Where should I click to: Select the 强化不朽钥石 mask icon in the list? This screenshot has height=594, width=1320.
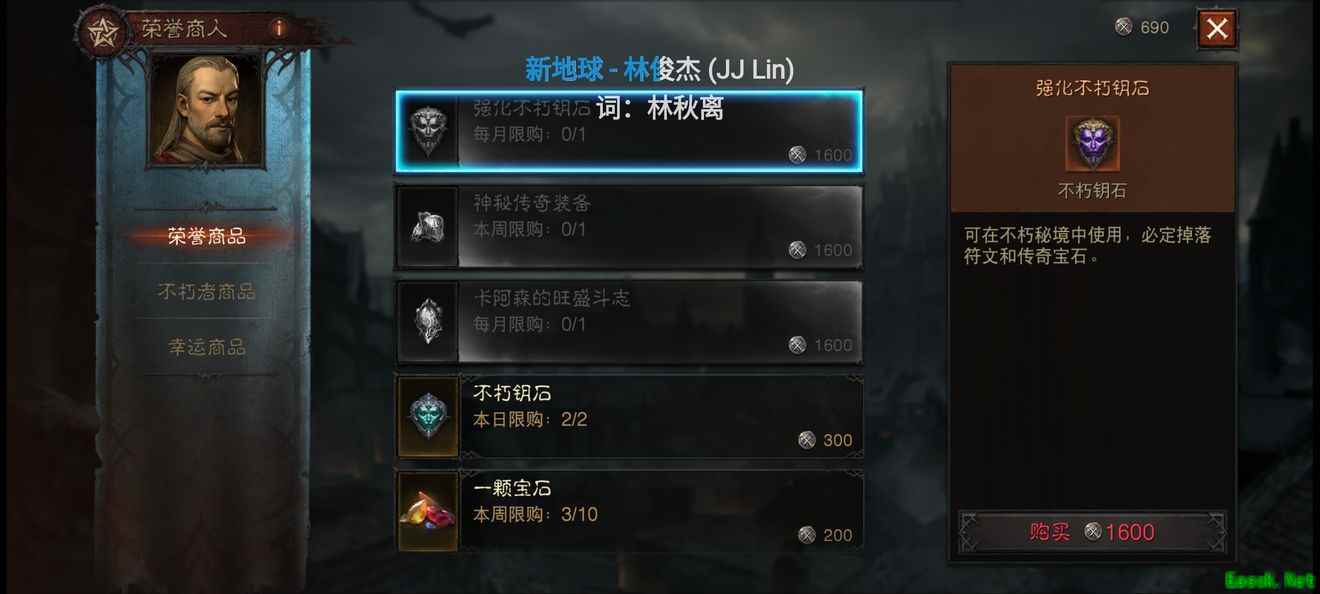click(428, 131)
